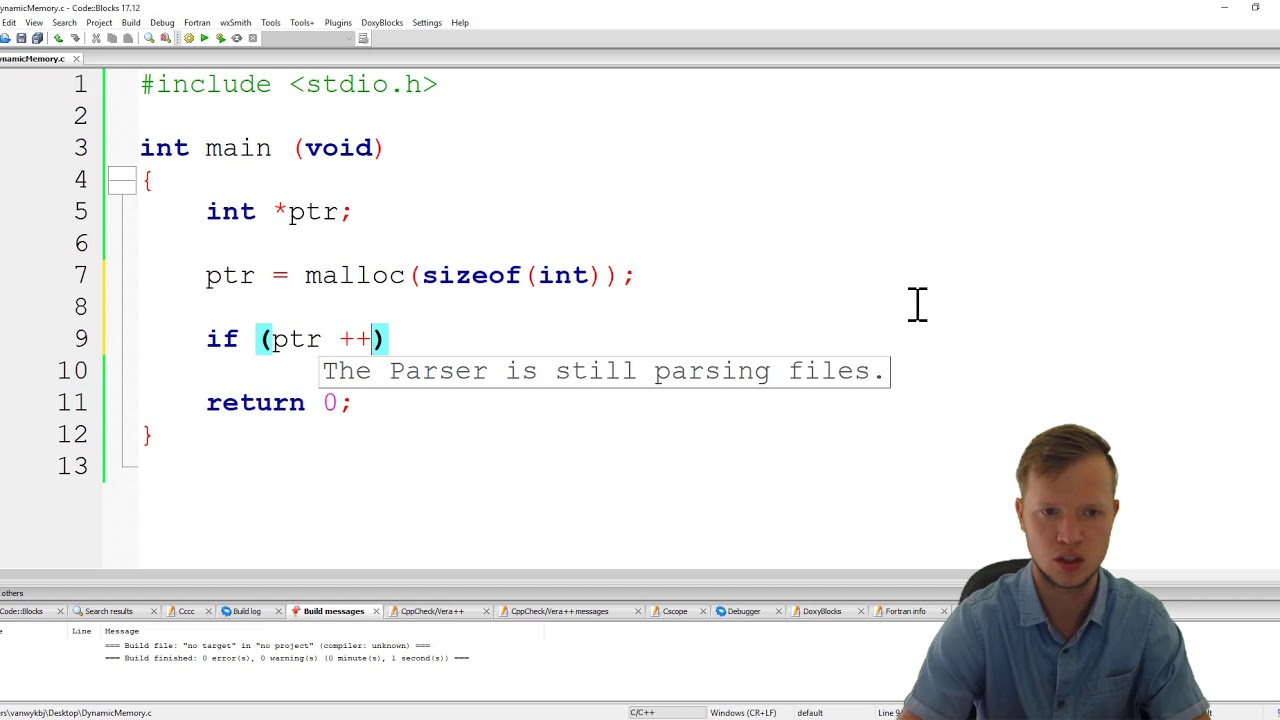Close the Debugger log tab
The image size is (1280, 720).
[x=778, y=611]
